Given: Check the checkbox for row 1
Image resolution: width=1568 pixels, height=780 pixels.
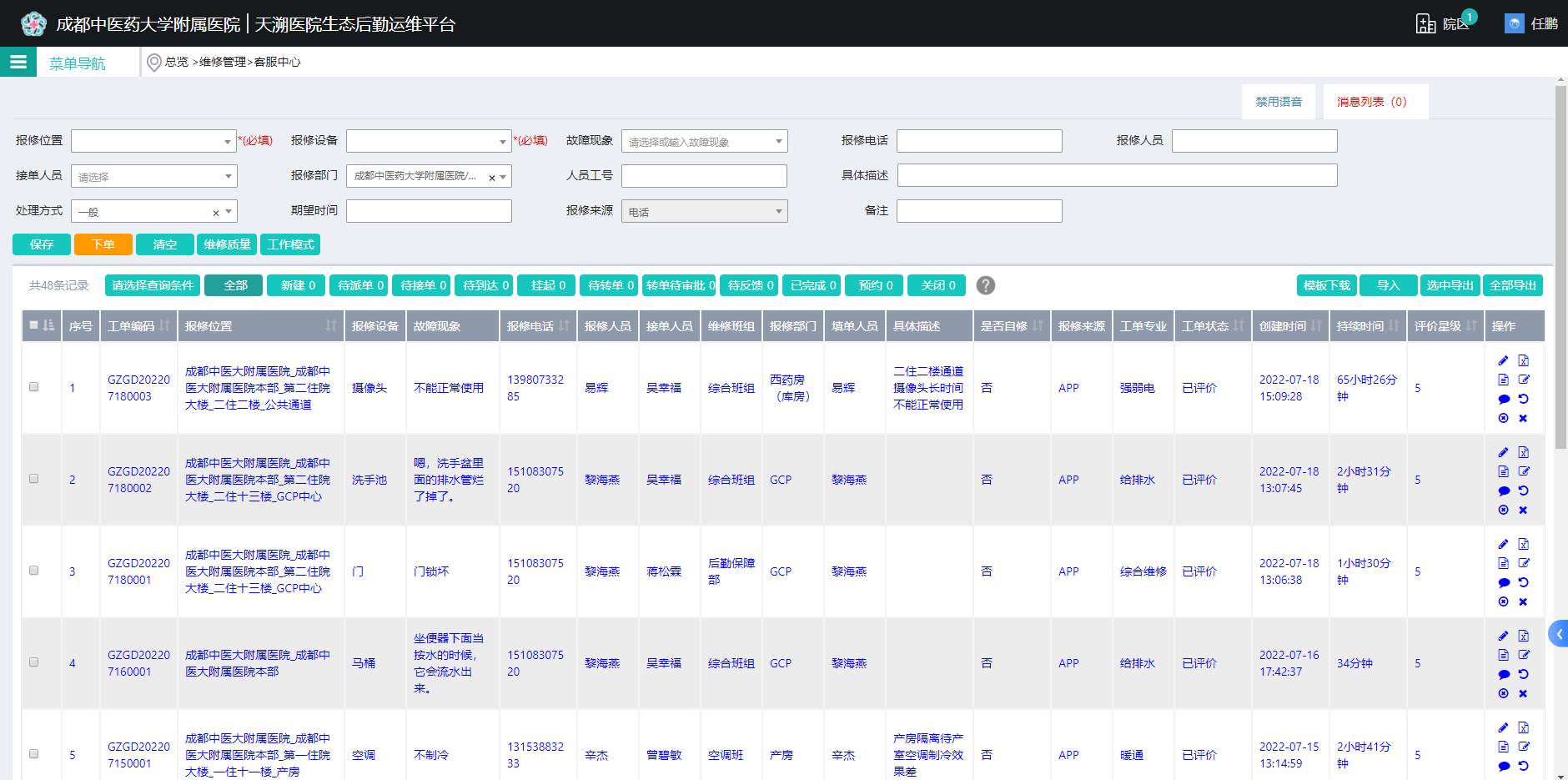Looking at the screenshot, I should tap(34, 387).
